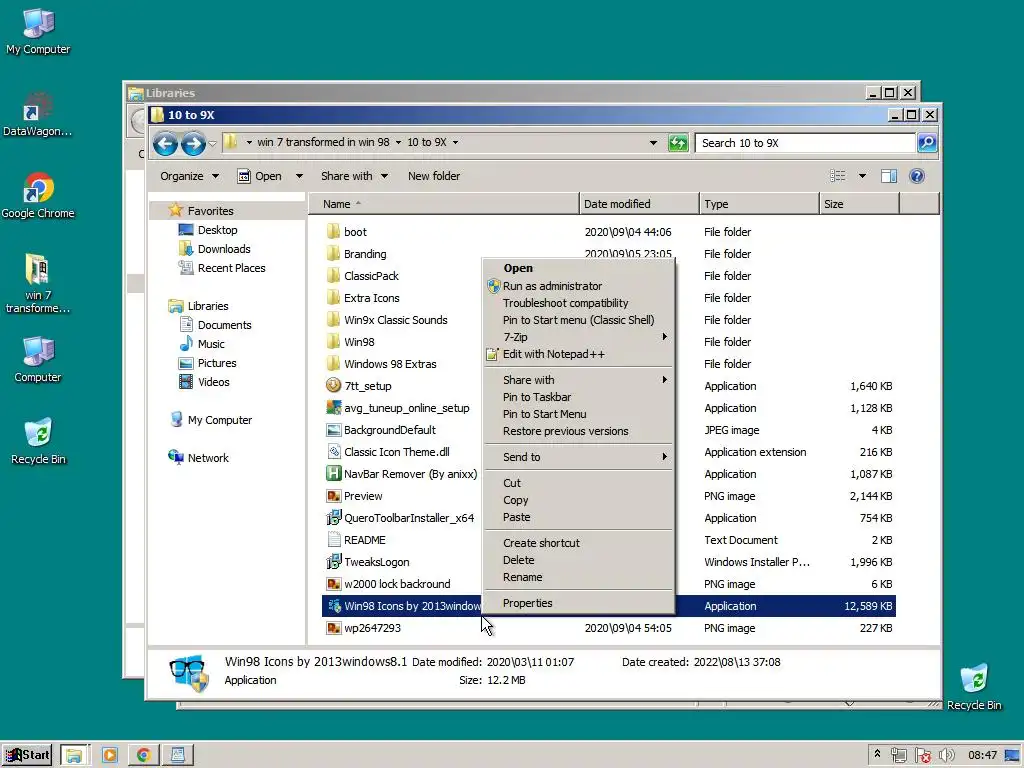Click the Chrome taskbar icon
This screenshot has height=768, width=1024.
click(x=143, y=755)
